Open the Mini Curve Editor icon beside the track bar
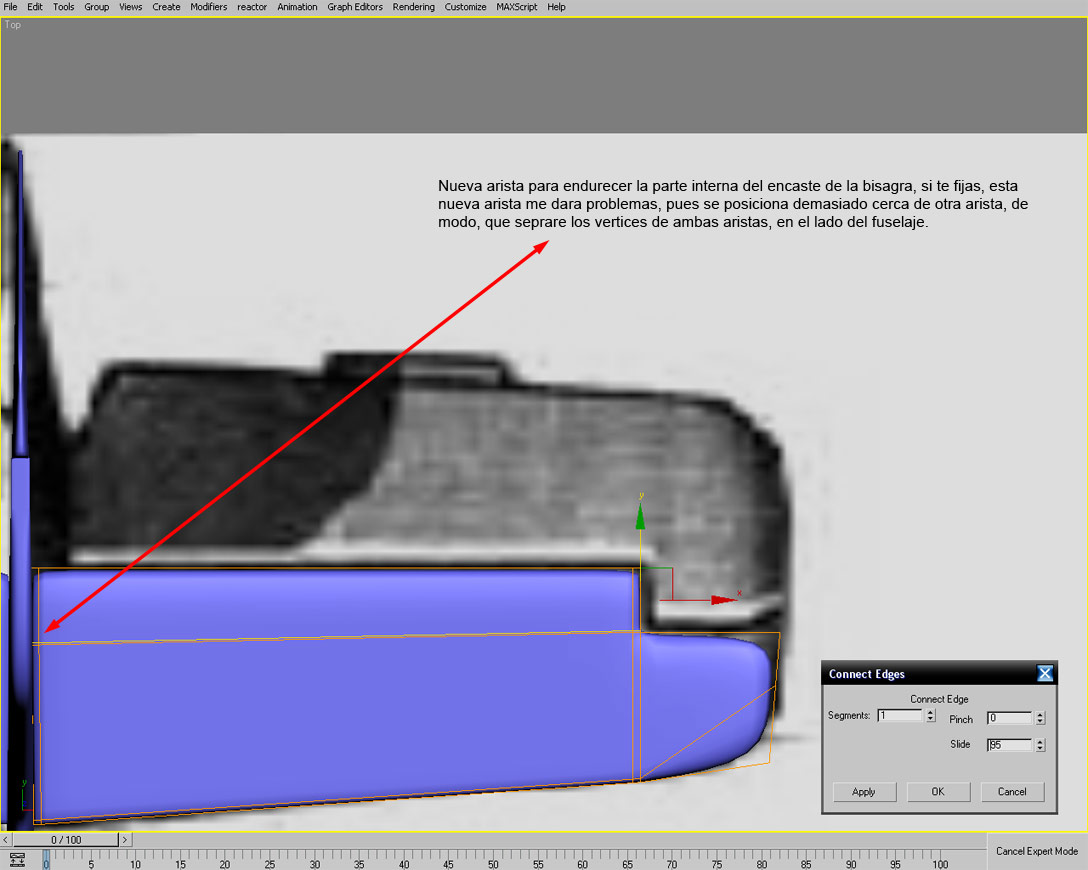 [17, 860]
